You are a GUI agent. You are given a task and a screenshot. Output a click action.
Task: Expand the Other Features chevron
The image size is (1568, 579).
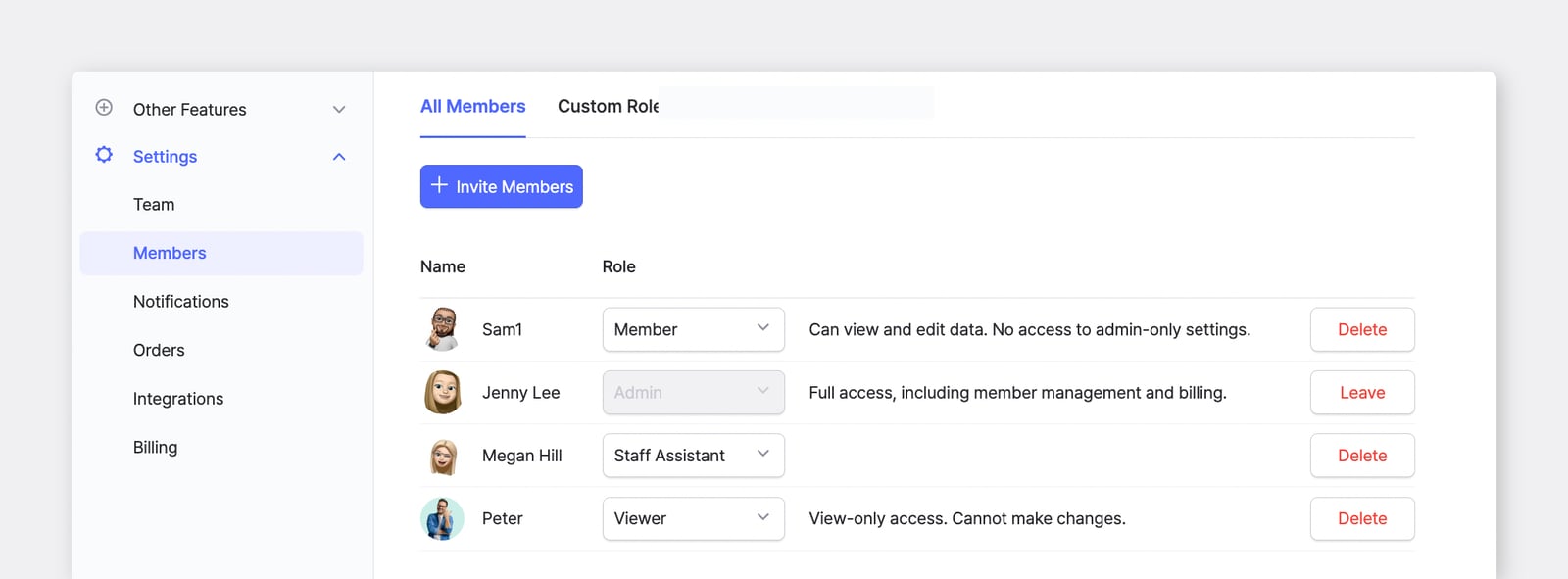[x=339, y=110]
